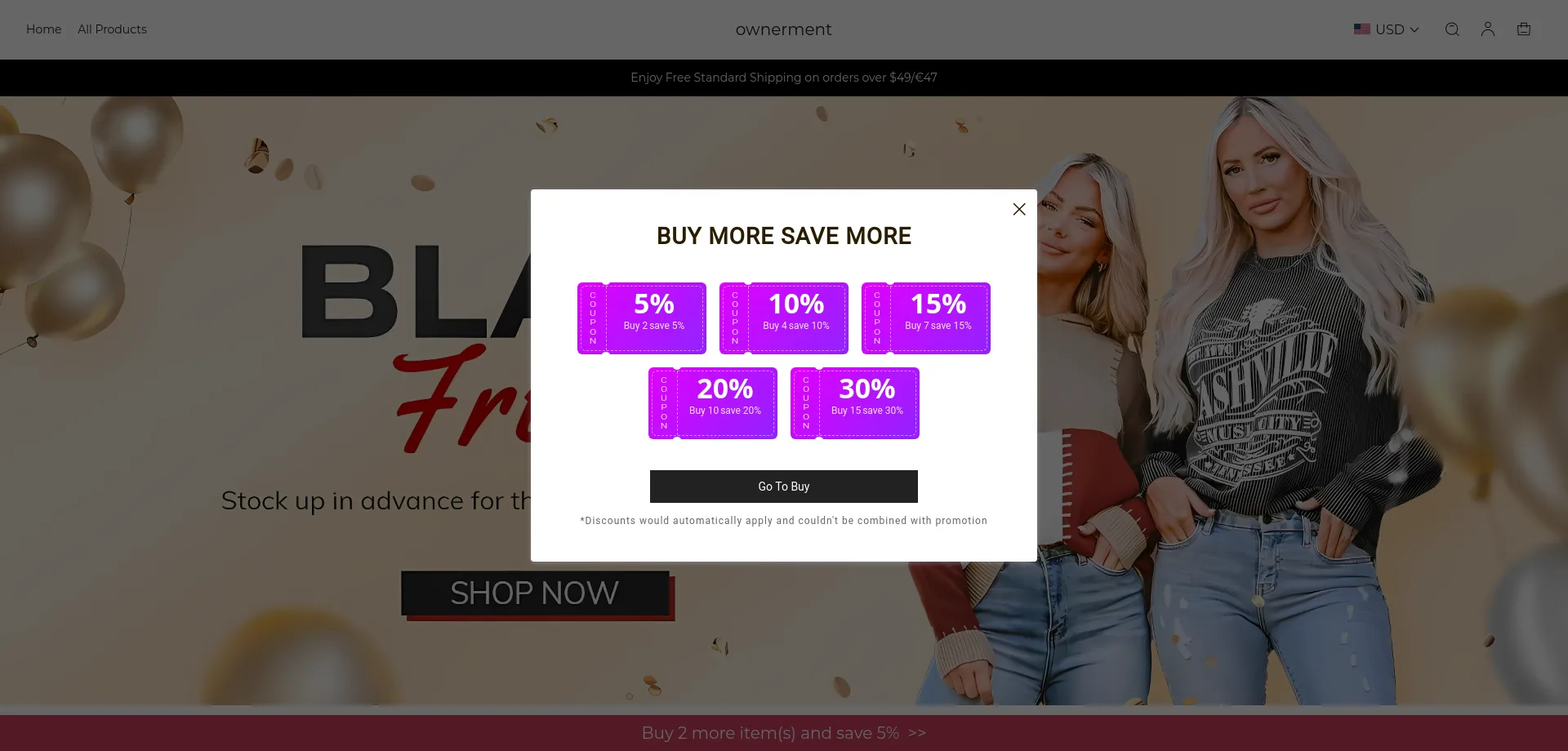Image resolution: width=1568 pixels, height=751 pixels.
Task: Click the ownerment site logo
Action: point(783,29)
